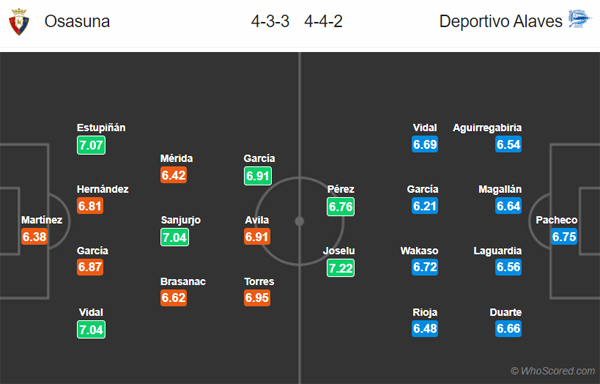Open the WhoScored.com watermark link
Image resolution: width=600 pixels, height=384 pixels.
pyautogui.click(x=553, y=371)
